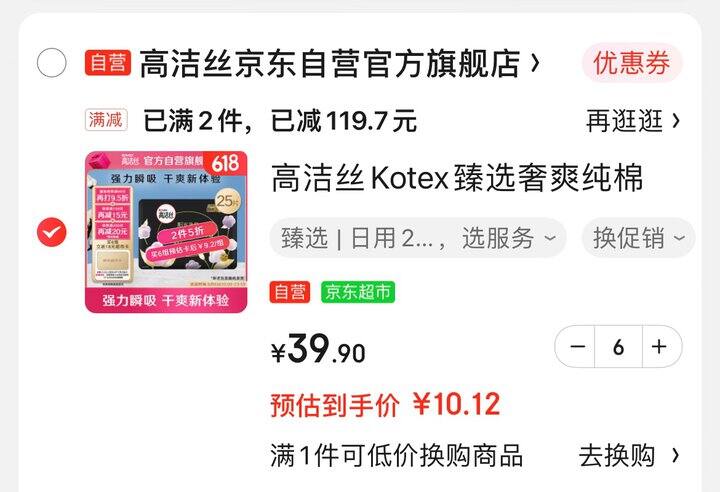This screenshot has height=492, width=720.
Task: Tap the green 京东超市 badge
Action: (358, 292)
